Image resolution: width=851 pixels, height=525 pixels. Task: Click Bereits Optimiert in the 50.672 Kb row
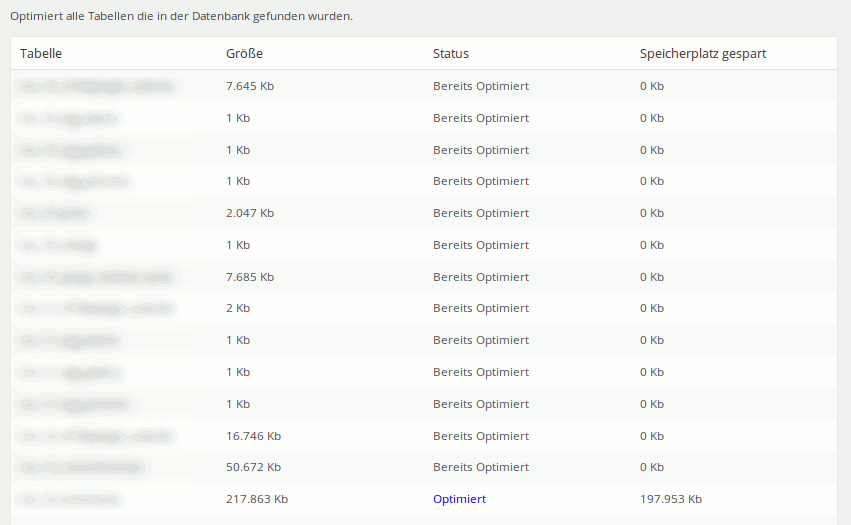pyautogui.click(x=480, y=467)
